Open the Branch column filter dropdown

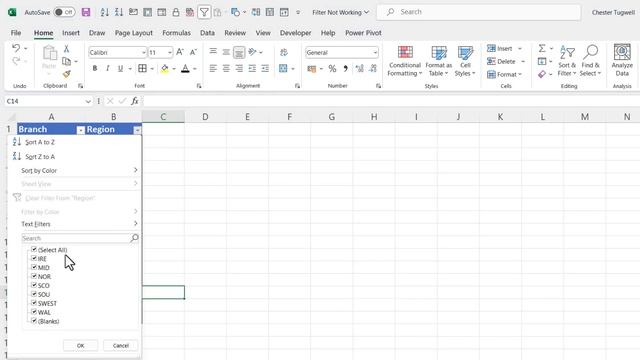click(x=80, y=130)
